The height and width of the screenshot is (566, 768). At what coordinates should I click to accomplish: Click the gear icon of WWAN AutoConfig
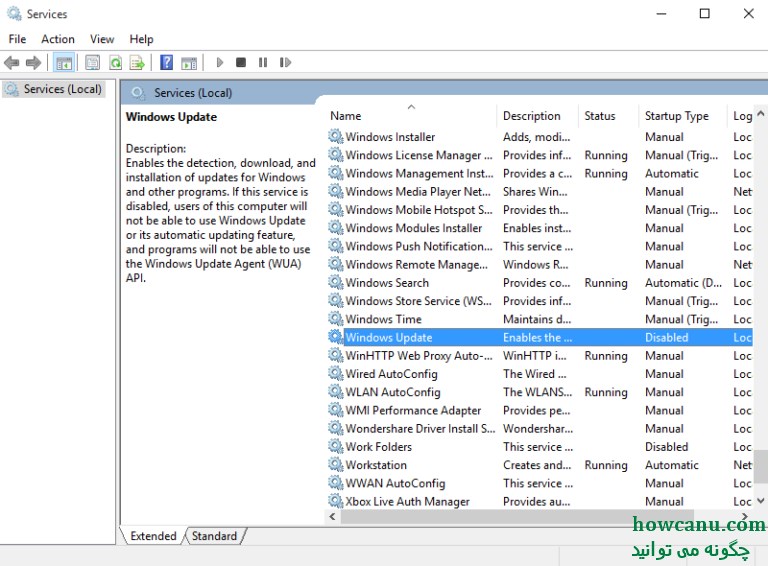pyautogui.click(x=336, y=483)
